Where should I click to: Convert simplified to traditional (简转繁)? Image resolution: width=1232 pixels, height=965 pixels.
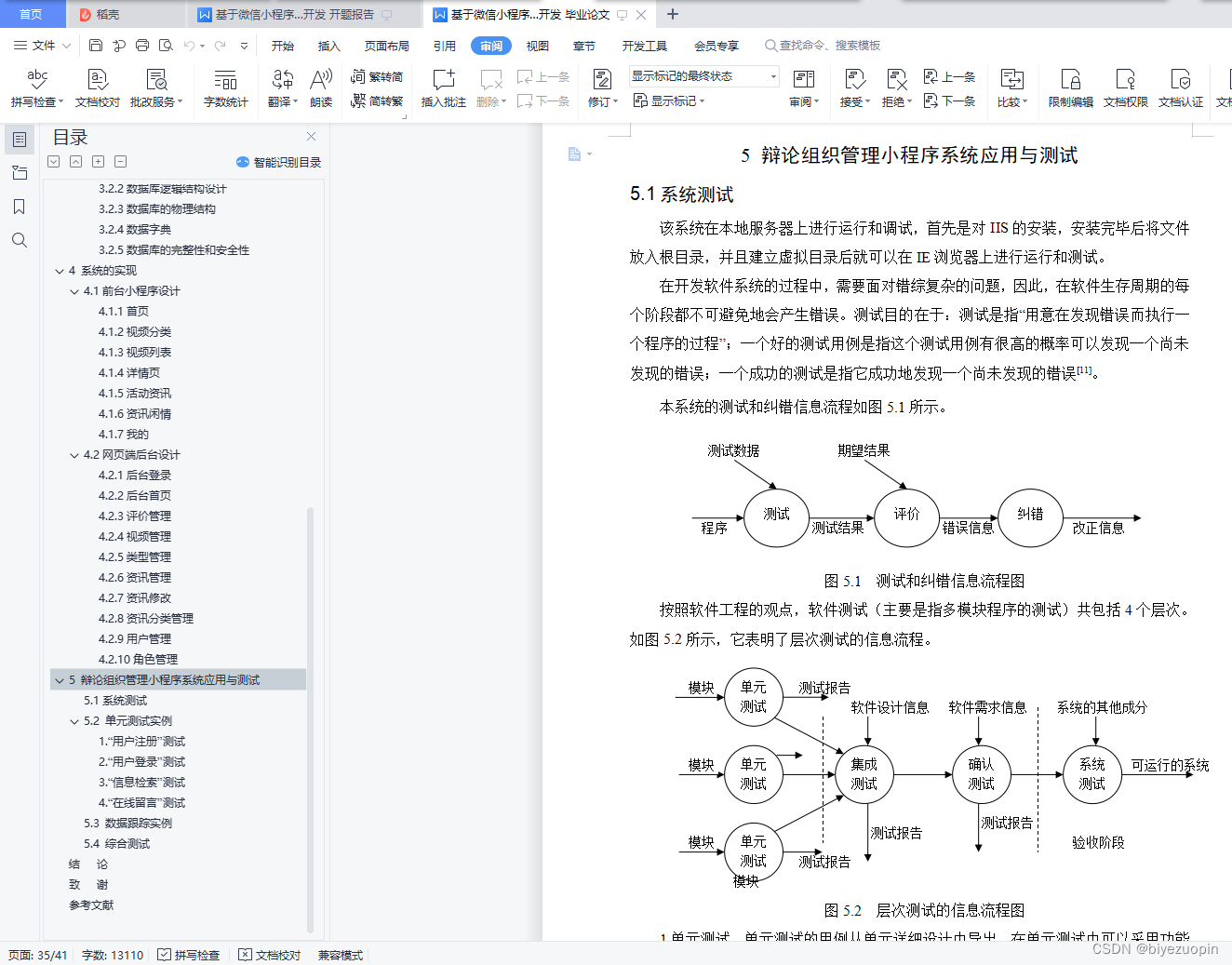(377, 101)
